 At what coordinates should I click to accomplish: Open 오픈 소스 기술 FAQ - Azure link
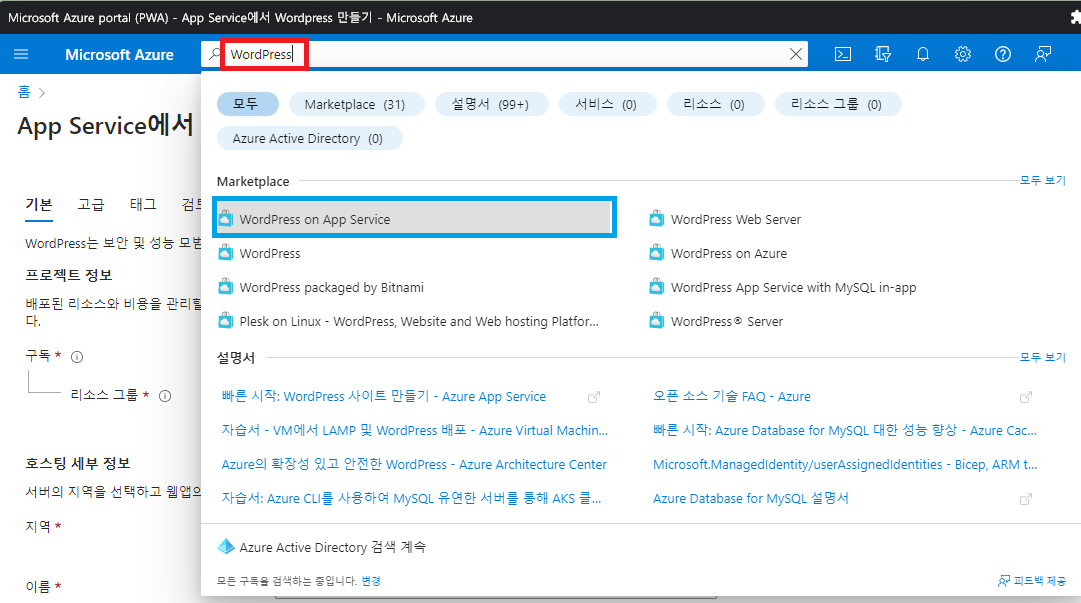(731, 396)
